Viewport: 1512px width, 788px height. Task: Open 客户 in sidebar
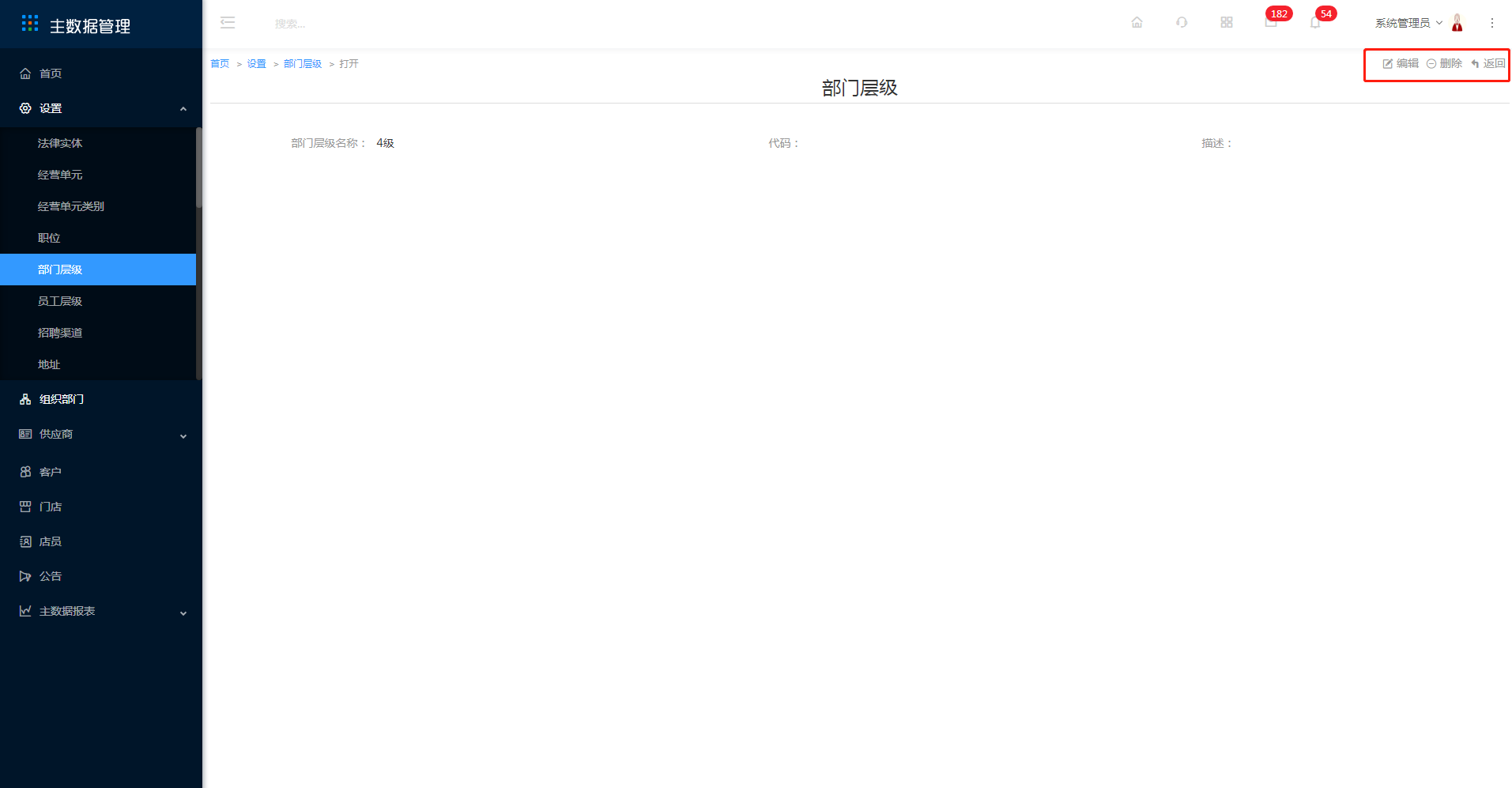(101, 472)
